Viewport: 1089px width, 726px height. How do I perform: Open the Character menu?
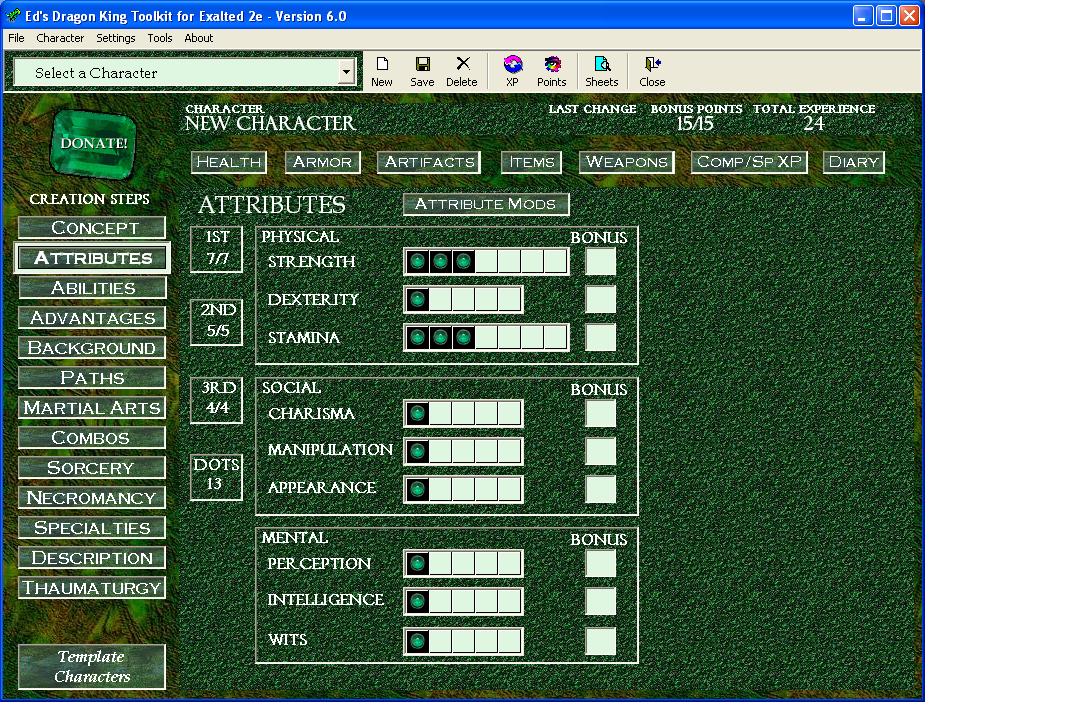point(60,38)
